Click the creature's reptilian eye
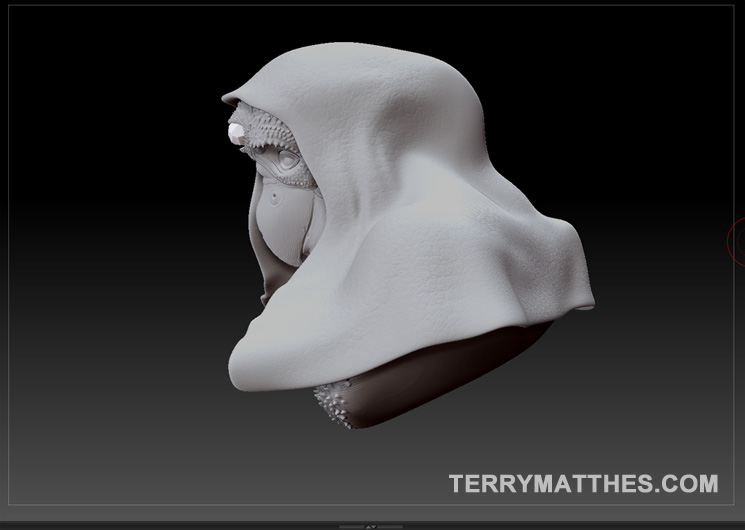 click(287, 158)
